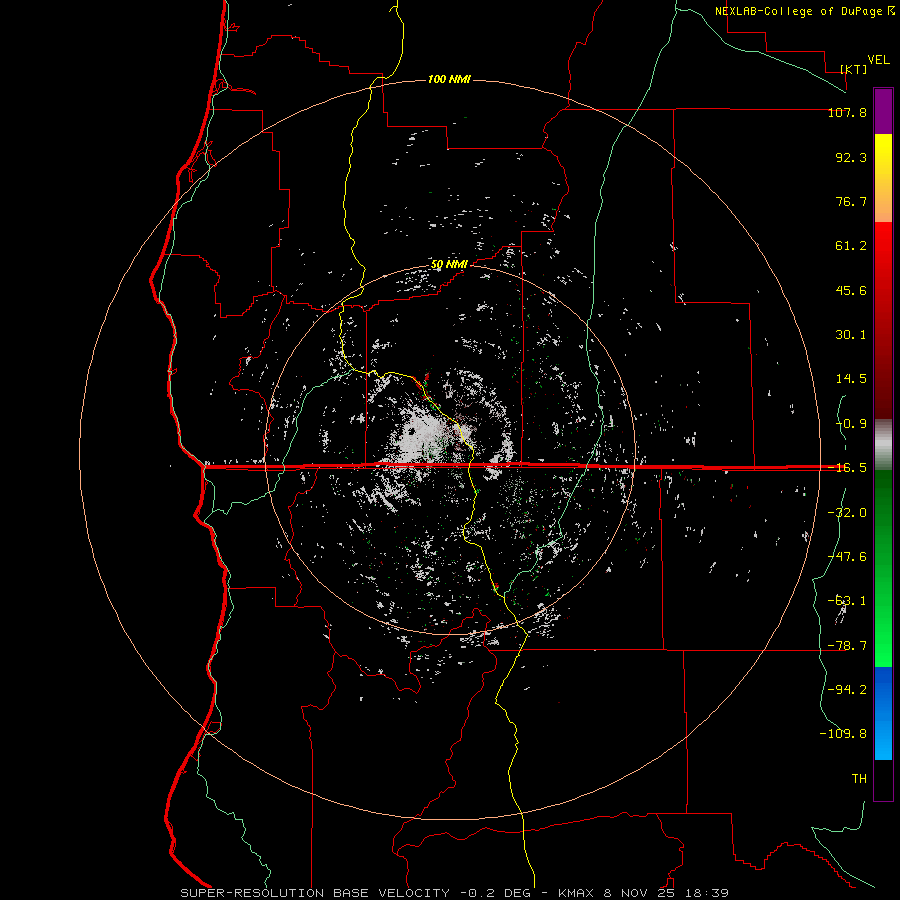Click the 76.7 legend value
The height and width of the screenshot is (900, 900).
pos(851,201)
